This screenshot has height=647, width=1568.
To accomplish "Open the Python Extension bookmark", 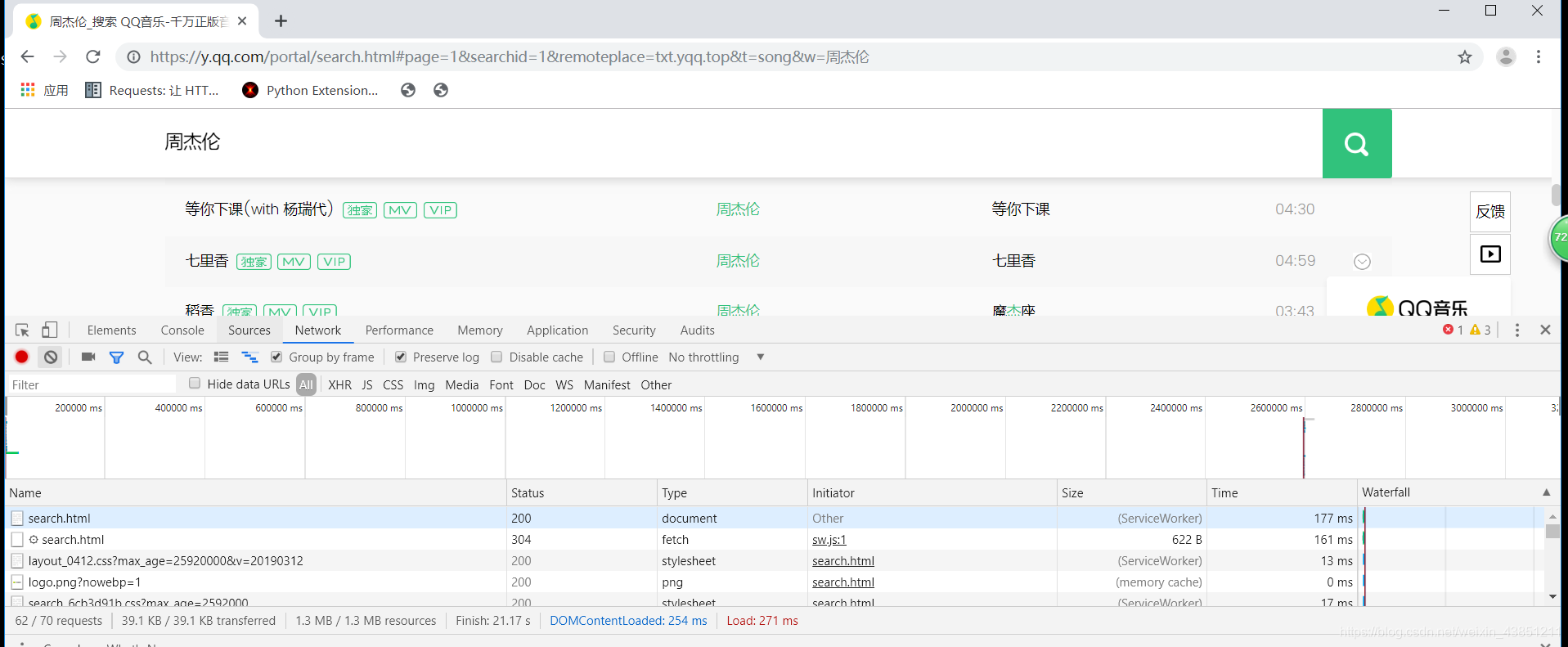I will tap(311, 90).
